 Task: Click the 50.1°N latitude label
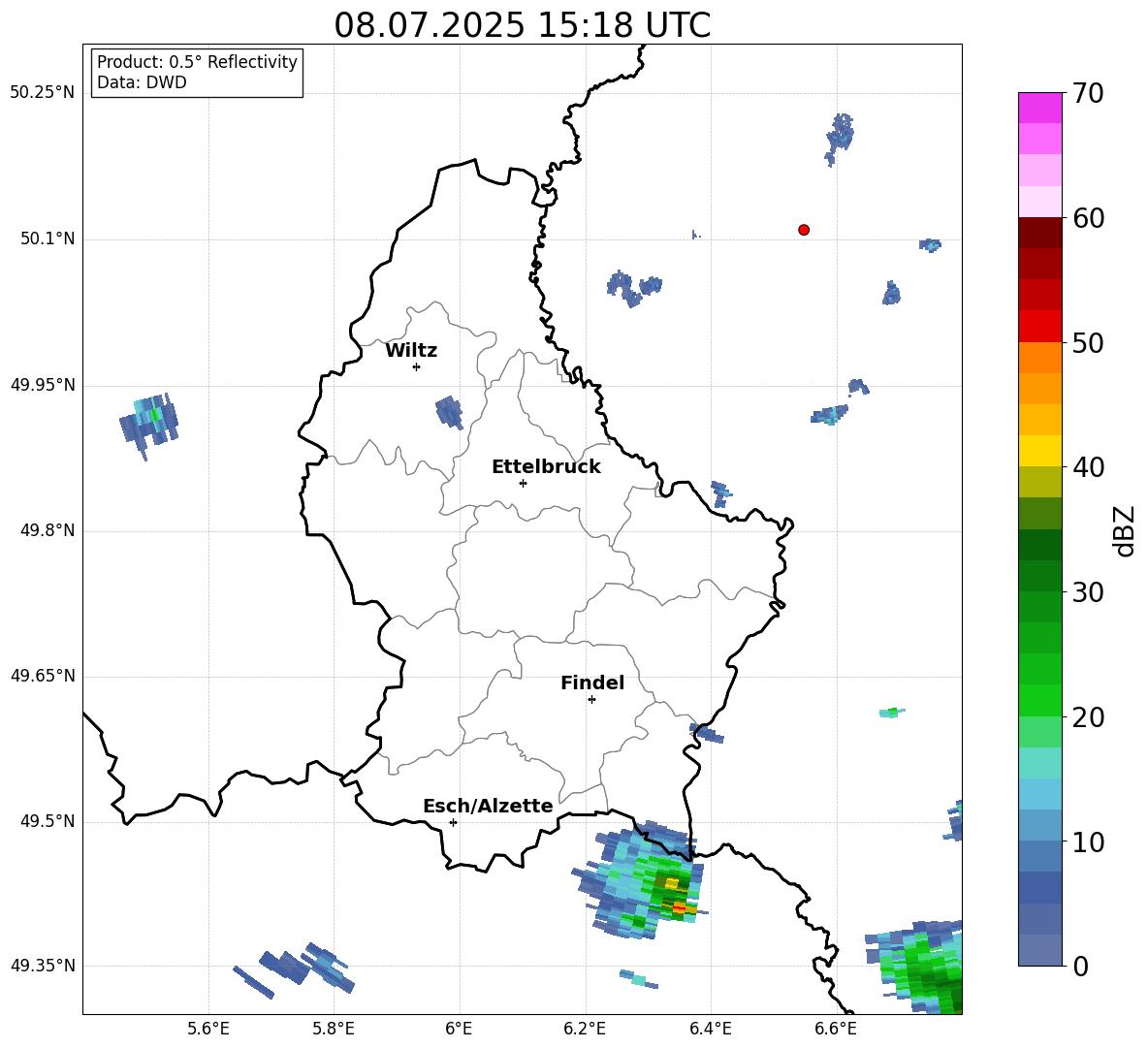point(48,238)
